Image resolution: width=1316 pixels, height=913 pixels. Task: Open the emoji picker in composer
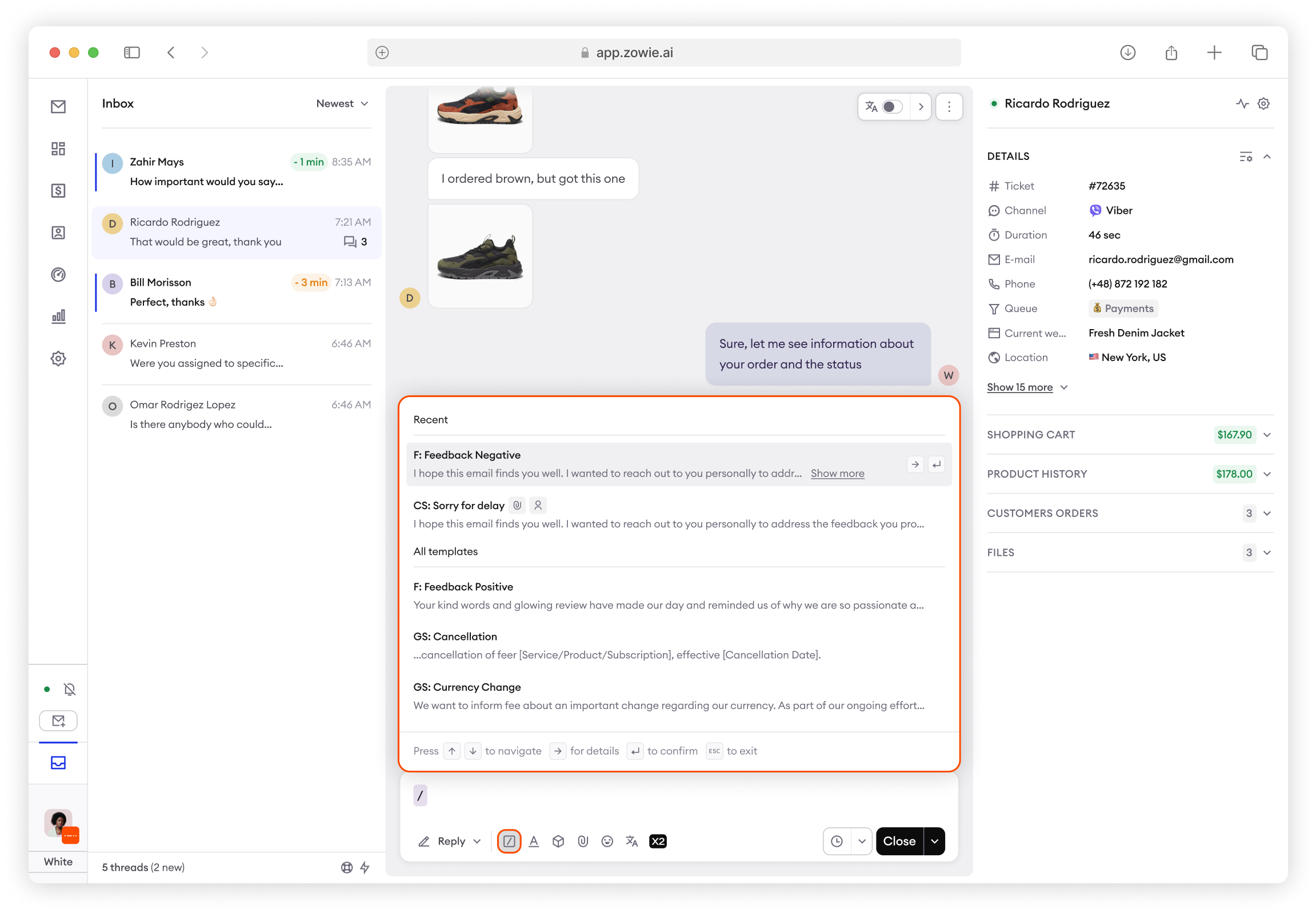coord(607,842)
